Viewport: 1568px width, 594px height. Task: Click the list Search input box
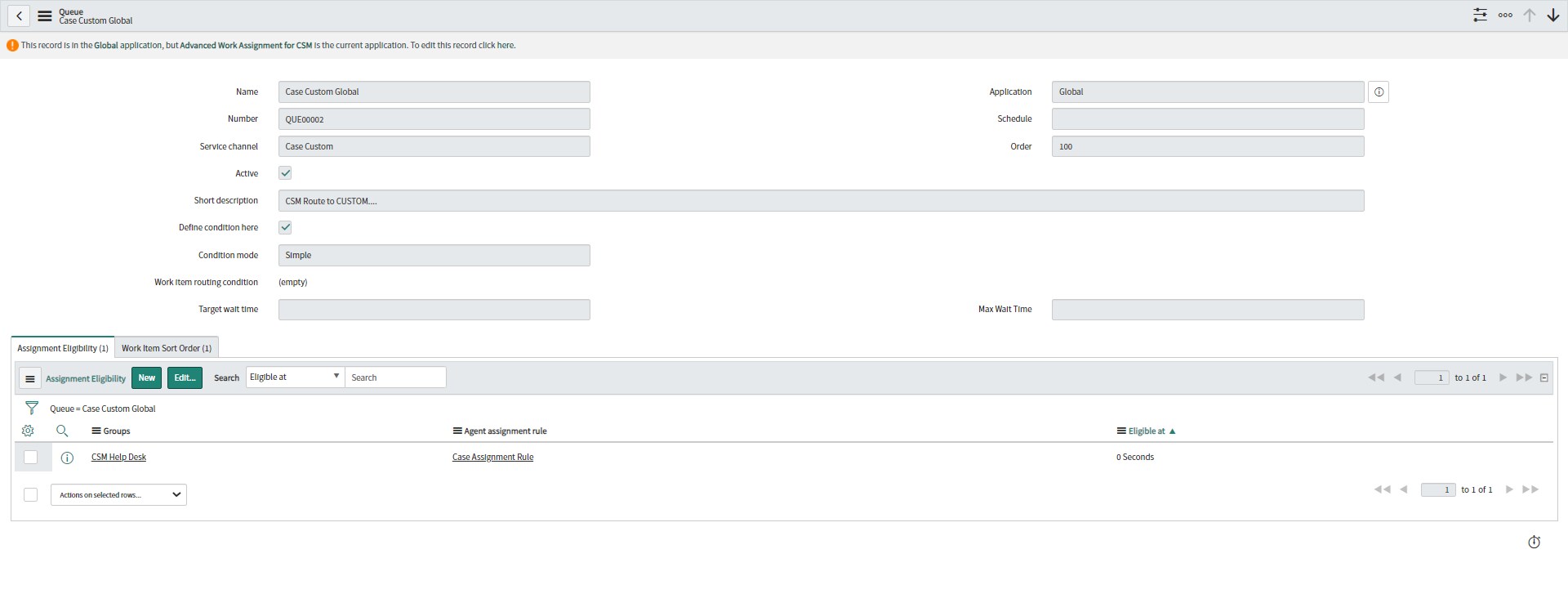point(395,377)
